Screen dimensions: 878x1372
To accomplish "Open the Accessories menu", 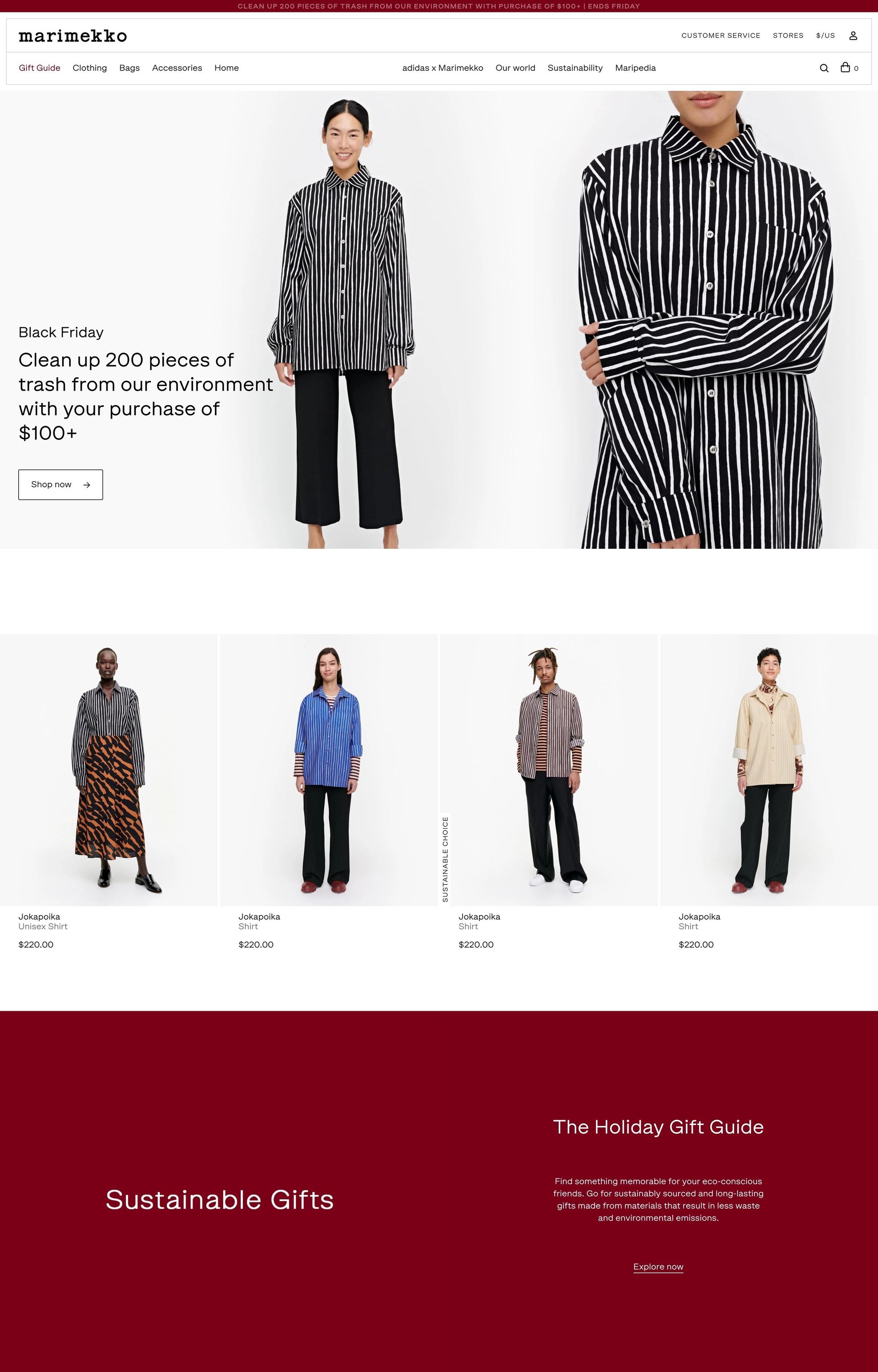I will point(177,68).
